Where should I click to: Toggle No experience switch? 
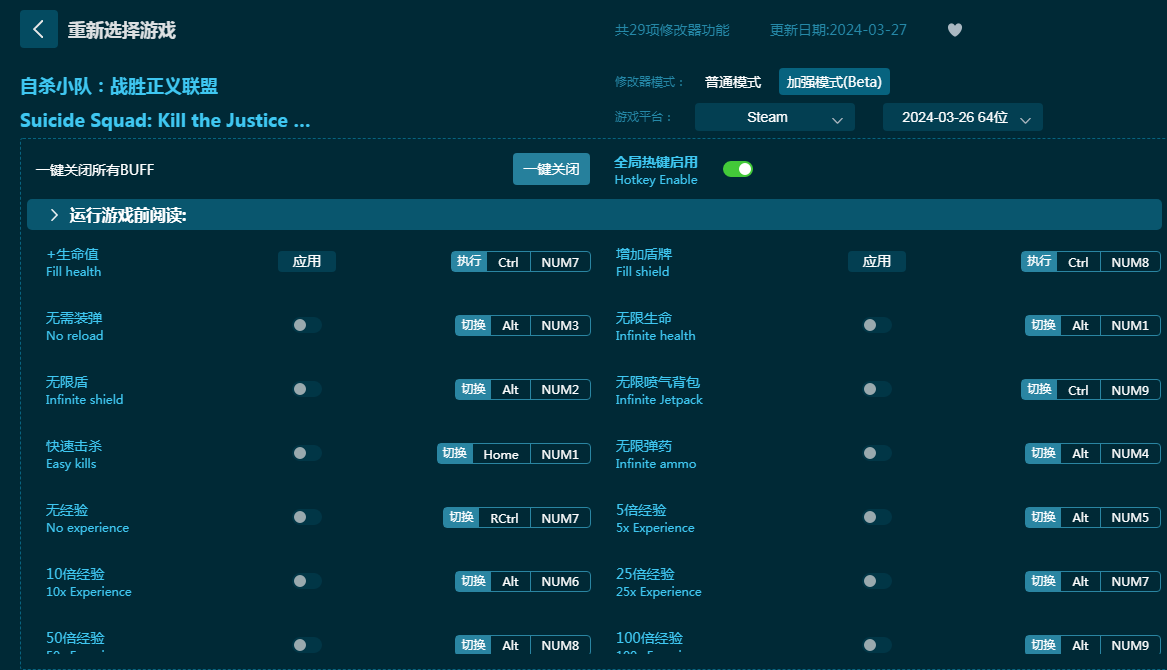coord(307,517)
